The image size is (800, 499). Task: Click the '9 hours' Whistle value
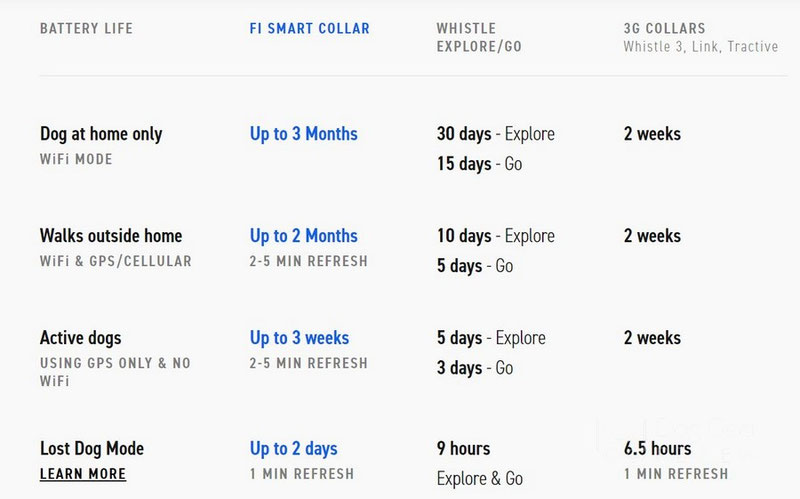(x=463, y=448)
